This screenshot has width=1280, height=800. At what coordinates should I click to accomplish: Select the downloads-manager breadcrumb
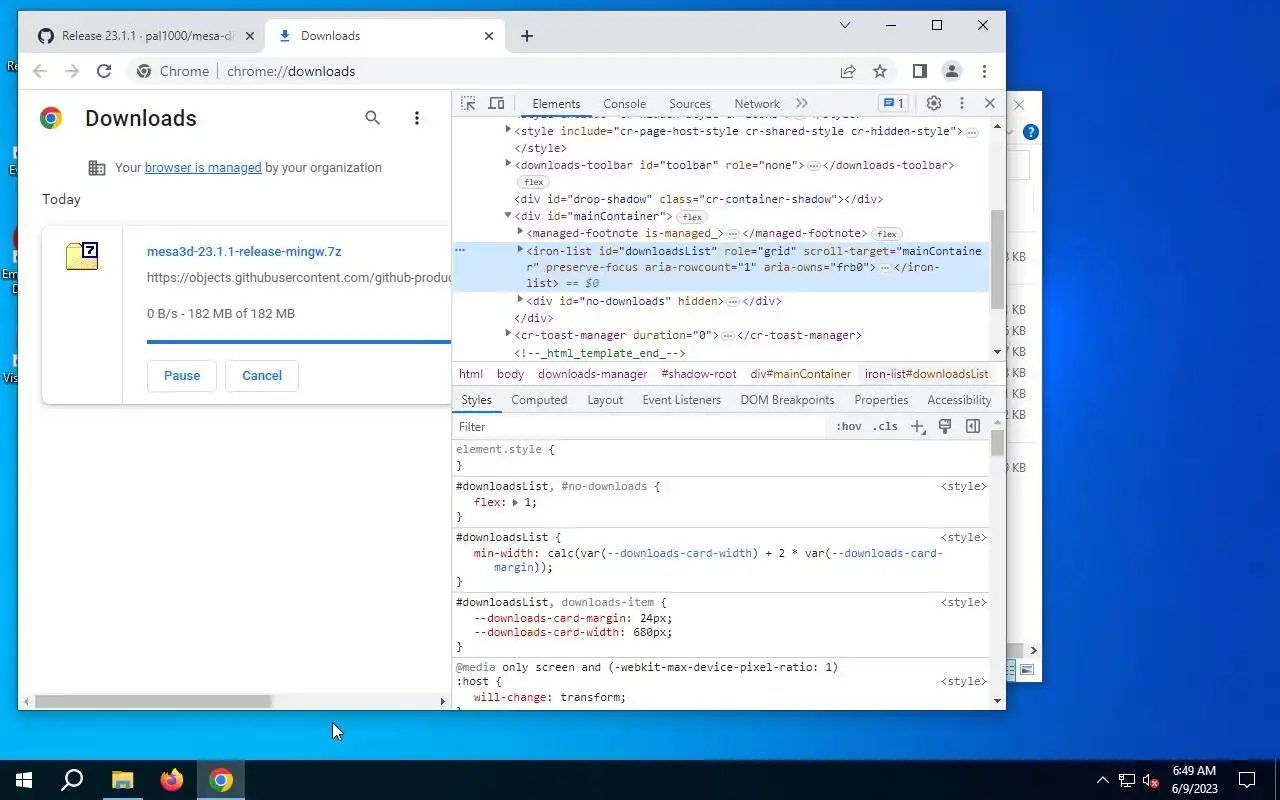click(593, 374)
